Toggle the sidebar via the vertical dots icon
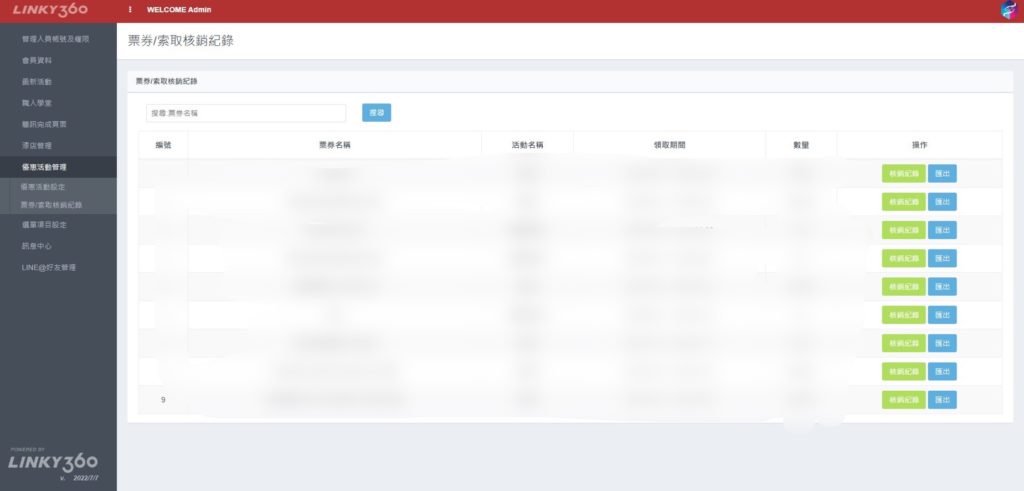Screen dimensions: 1024x491 (x=130, y=10)
